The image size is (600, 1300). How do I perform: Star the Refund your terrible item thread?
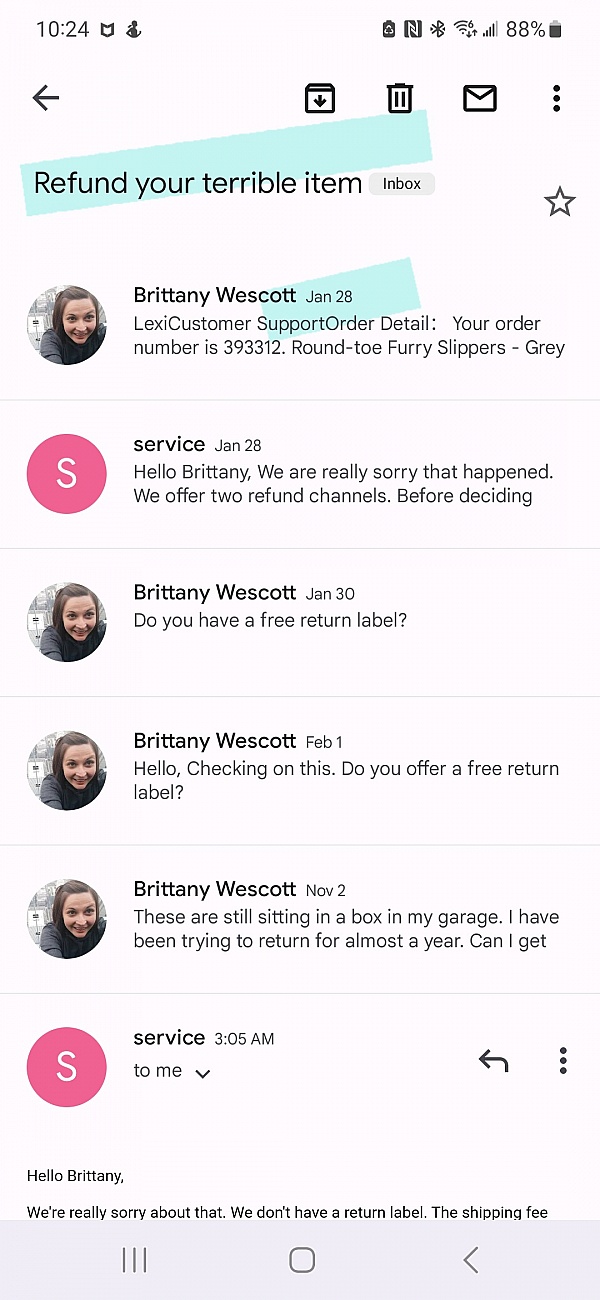[559, 203]
